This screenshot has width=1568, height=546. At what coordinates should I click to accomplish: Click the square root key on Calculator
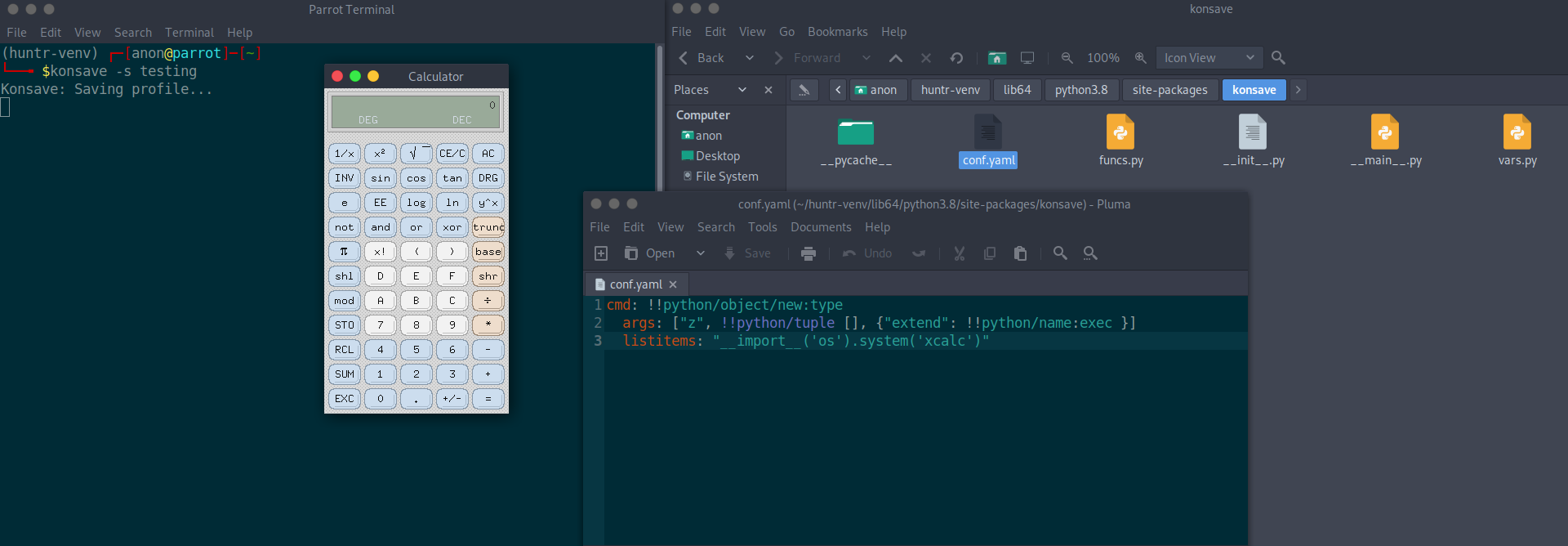[x=416, y=154]
